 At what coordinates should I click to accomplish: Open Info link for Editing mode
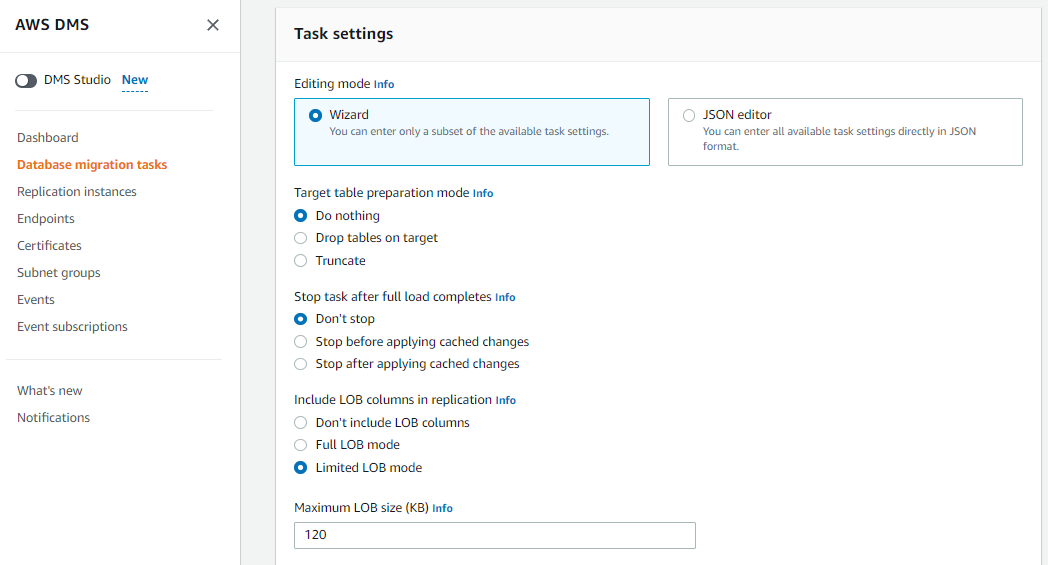384,85
